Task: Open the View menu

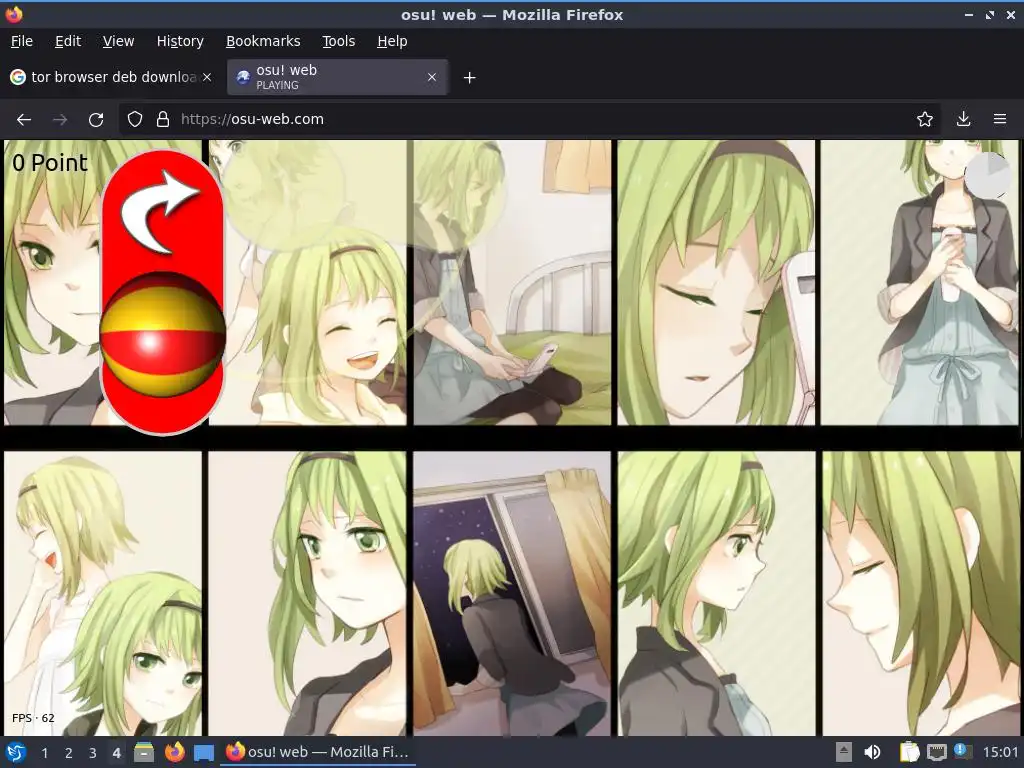Action: (x=118, y=41)
